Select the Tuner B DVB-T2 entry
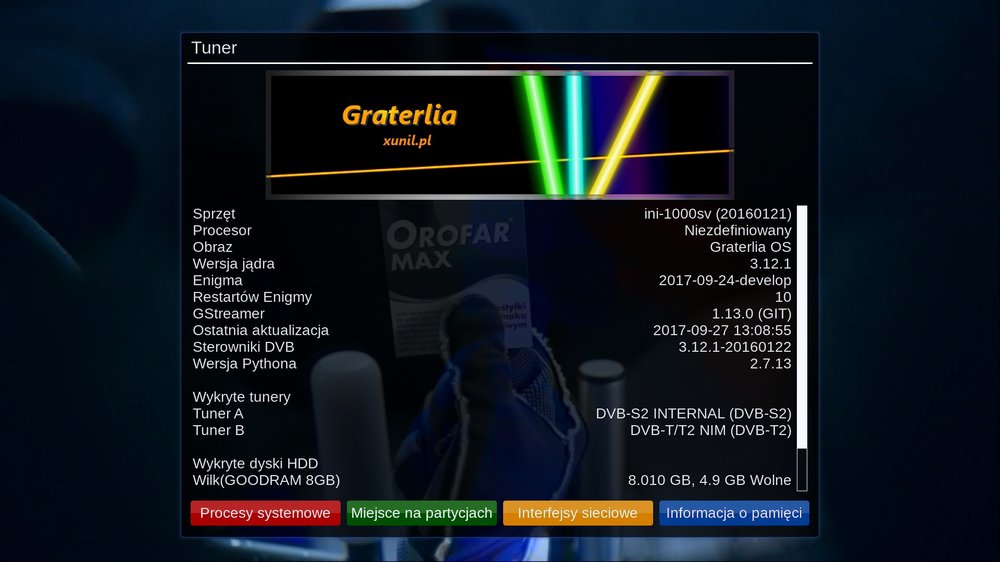1000x562 pixels. (x=492, y=430)
